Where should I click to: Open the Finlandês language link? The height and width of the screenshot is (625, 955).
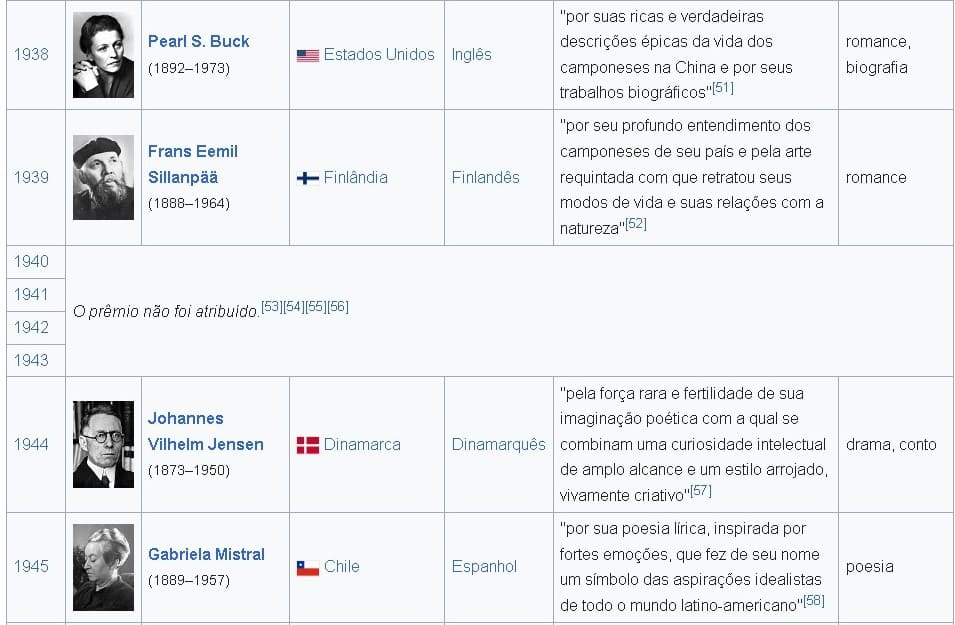coord(485,178)
